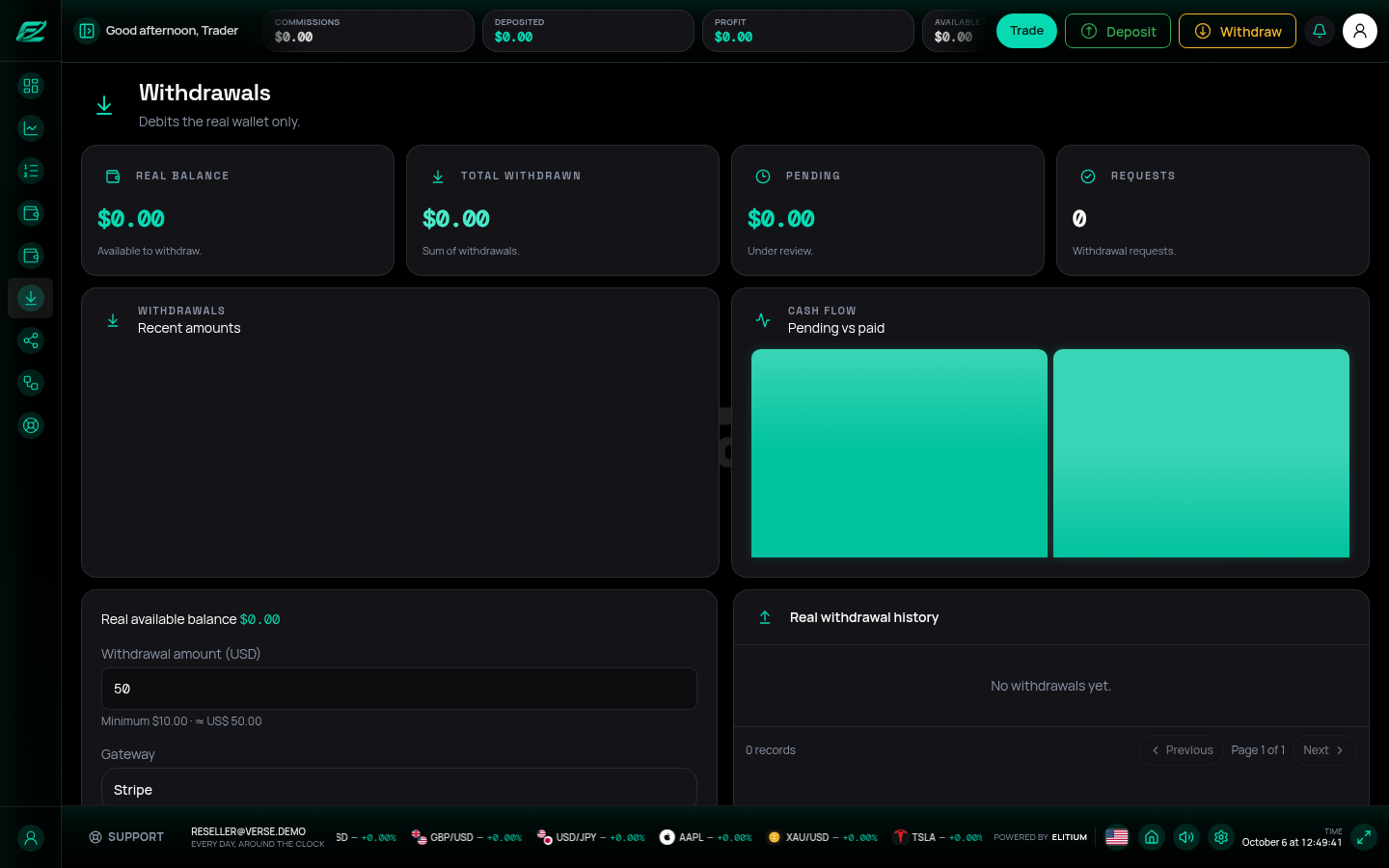The height and width of the screenshot is (868, 1389).
Task: Click the Trade button
Action: (1026, 31)
